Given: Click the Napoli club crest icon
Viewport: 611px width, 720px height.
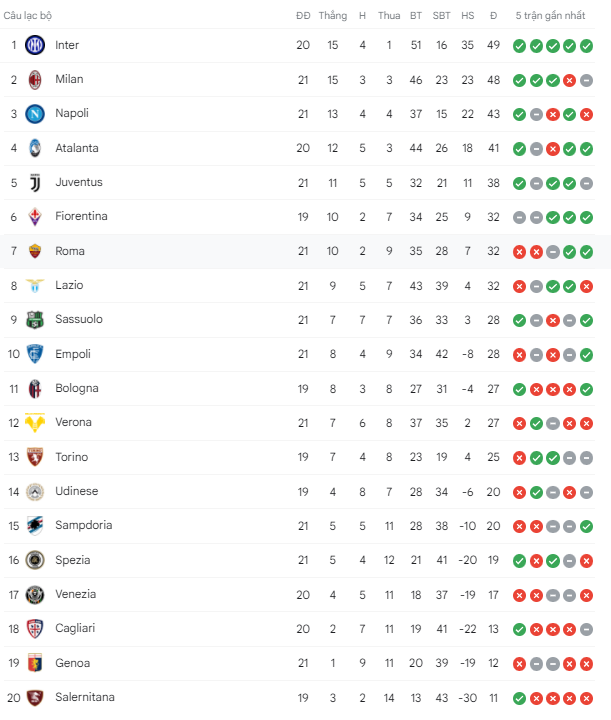Looking at the screenshot, I should [35, 114].
